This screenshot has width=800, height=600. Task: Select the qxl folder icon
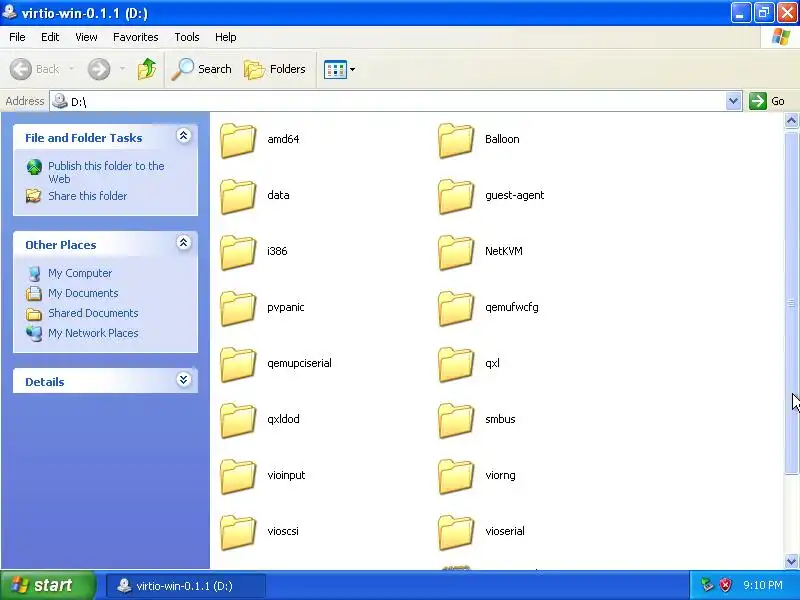point(456,365)
